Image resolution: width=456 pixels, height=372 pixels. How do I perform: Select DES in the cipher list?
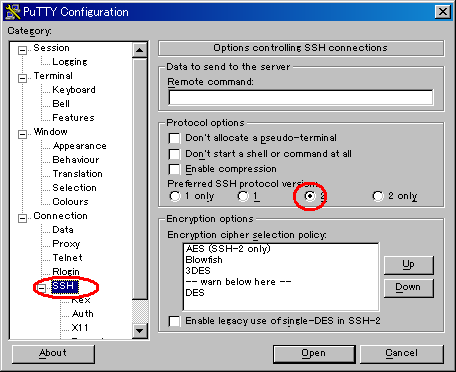pyautogui.click(x=281, y=293)
